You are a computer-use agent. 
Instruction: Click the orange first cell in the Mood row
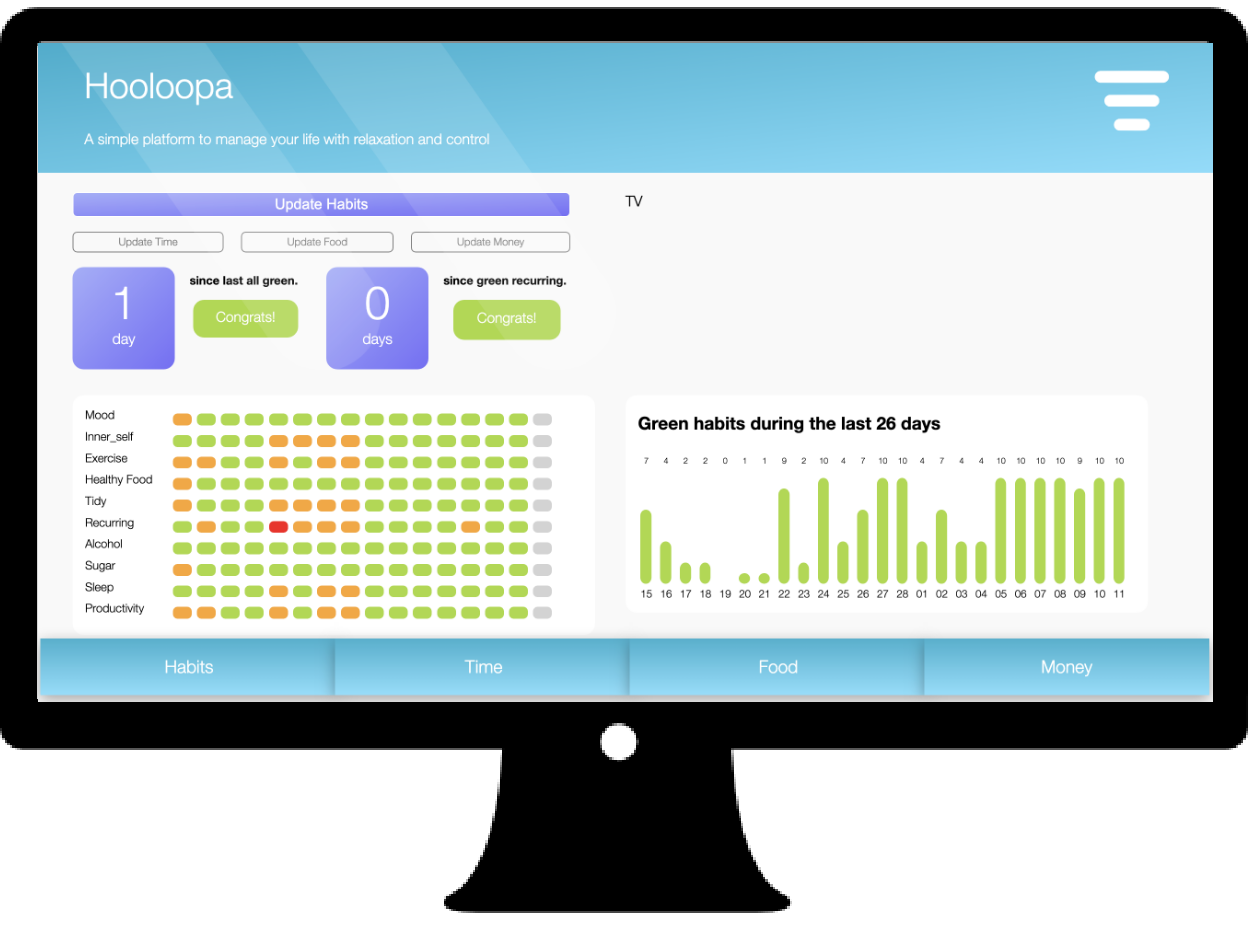(x=182, y=419)
